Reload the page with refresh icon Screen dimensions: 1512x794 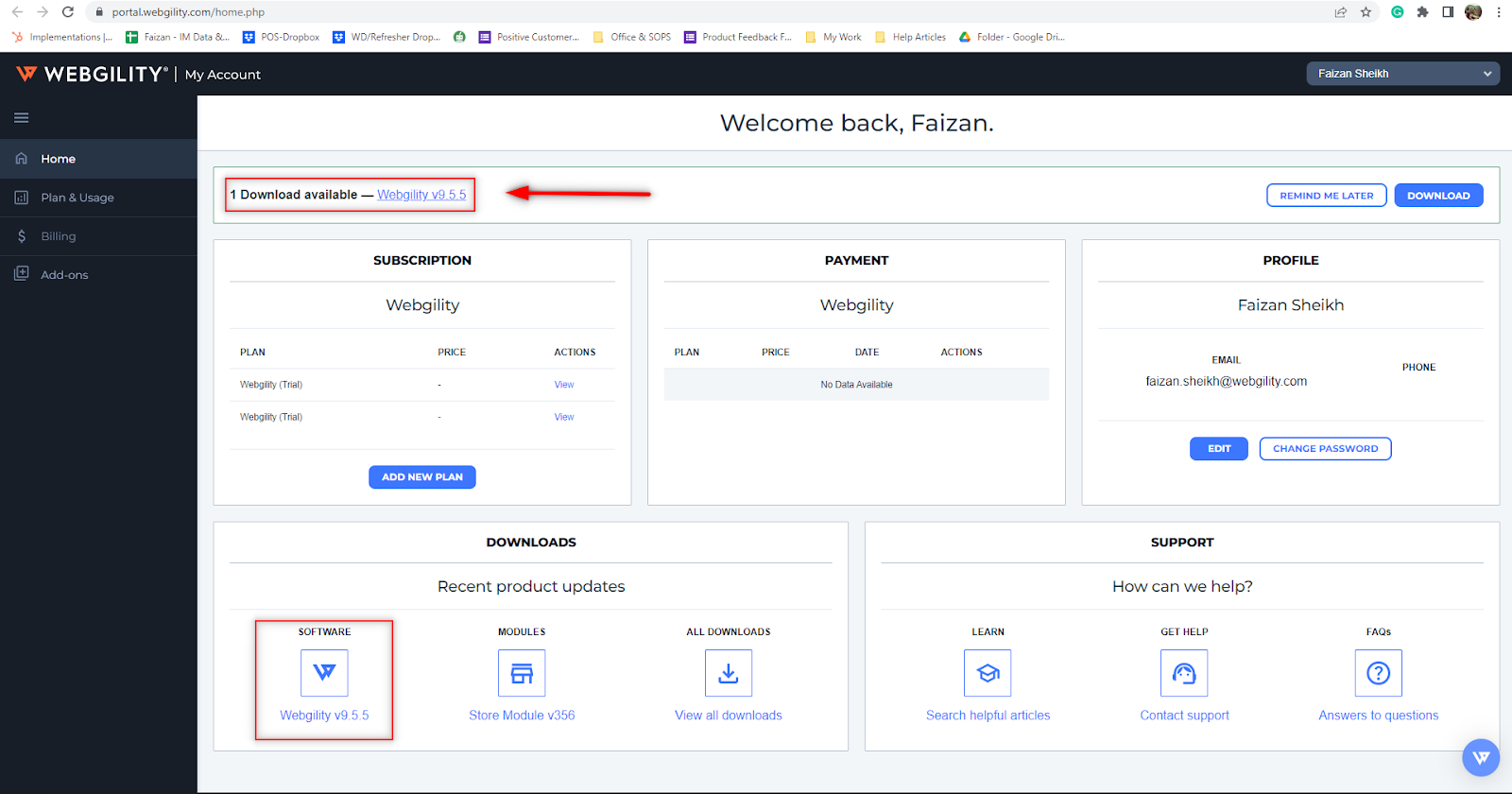[68, 12]
